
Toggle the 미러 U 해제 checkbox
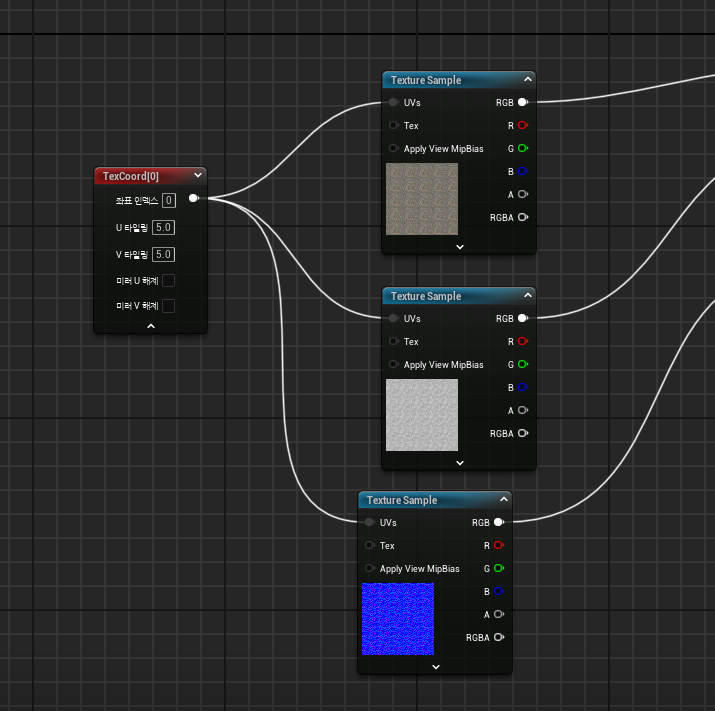168,281
